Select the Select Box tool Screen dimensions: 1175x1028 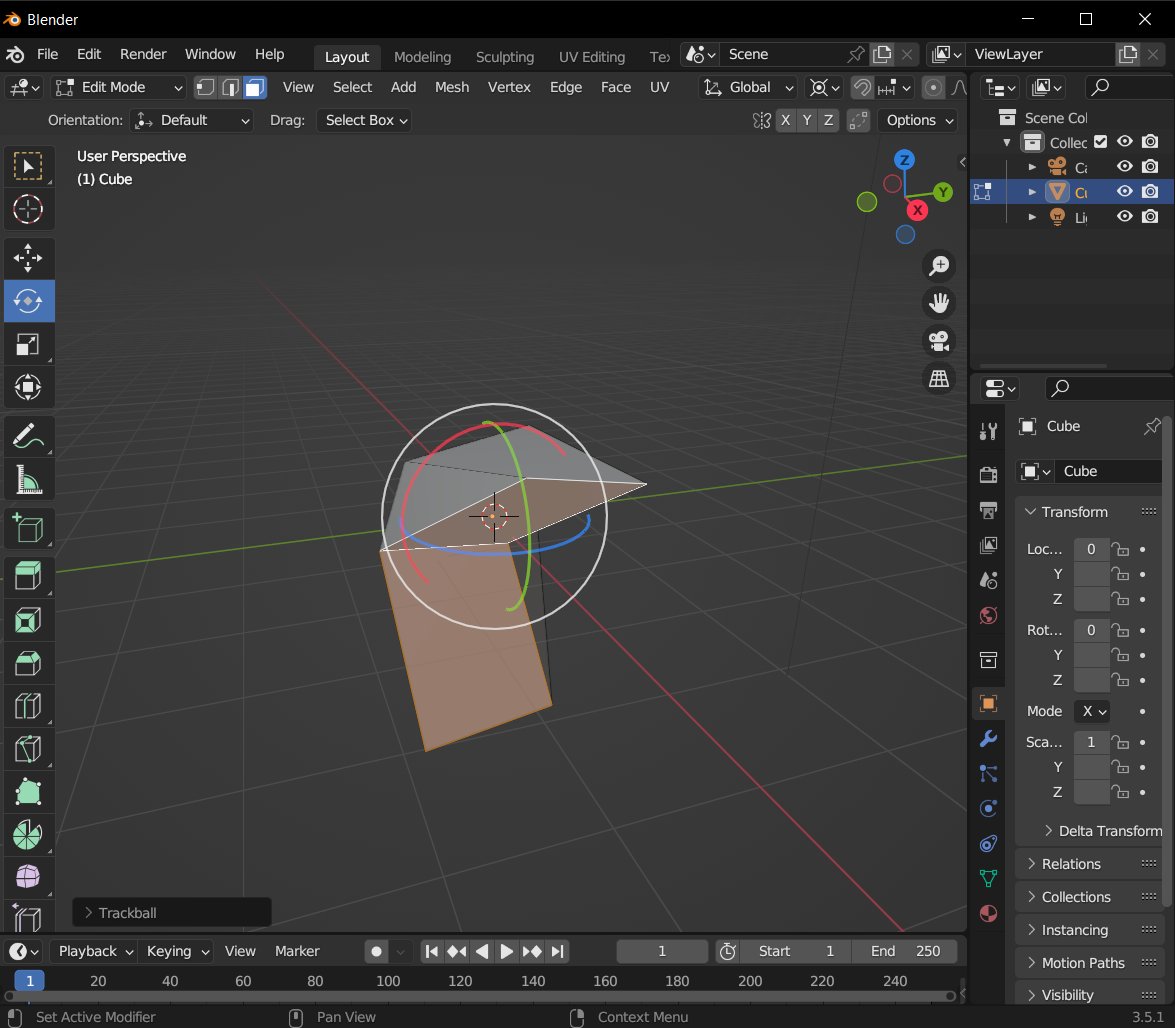pos(28,166)
